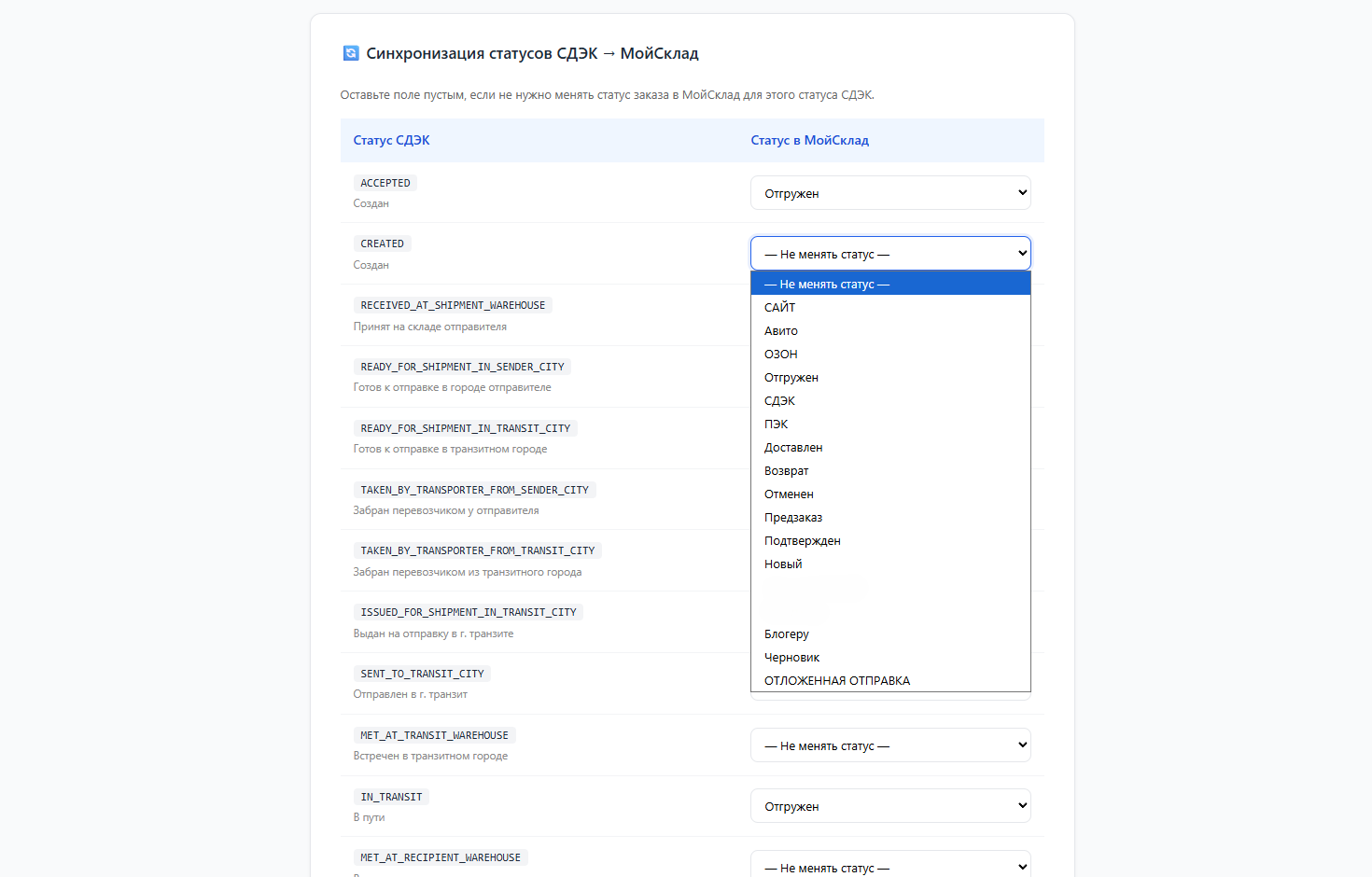Open the MET_AT_RECIPIENT_WAREHOUSE status dropdown
This screenshot has height=877, width=1372.
pos(890,864)
